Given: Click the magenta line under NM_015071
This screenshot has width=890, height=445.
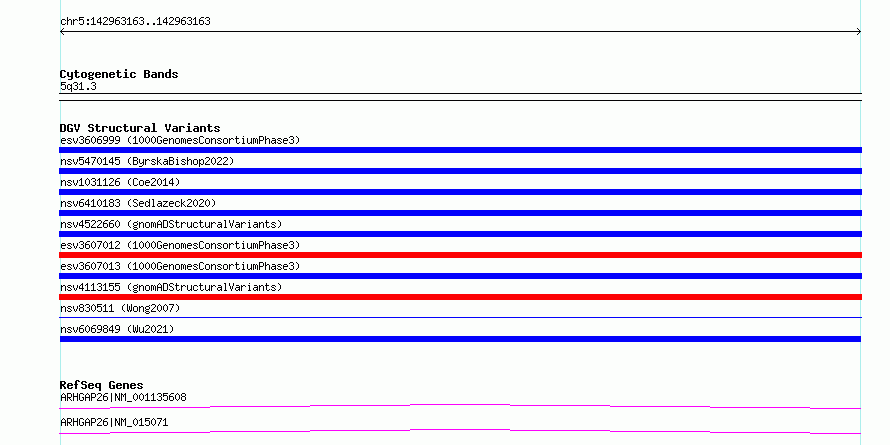Looking at the screenshot, I should click(460, 431).
